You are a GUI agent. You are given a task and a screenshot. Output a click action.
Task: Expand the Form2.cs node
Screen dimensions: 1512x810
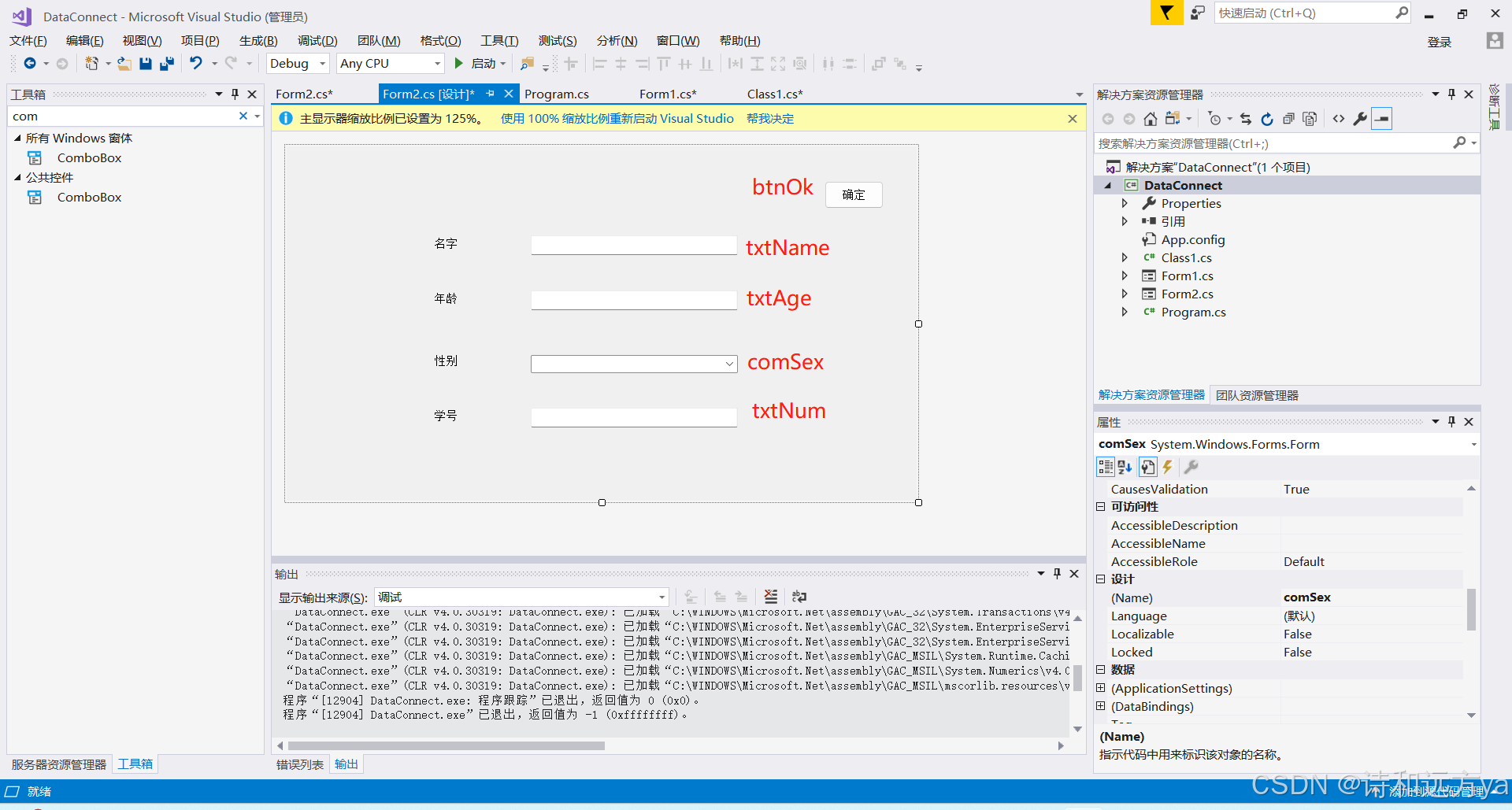click(x=1125, y=294)
